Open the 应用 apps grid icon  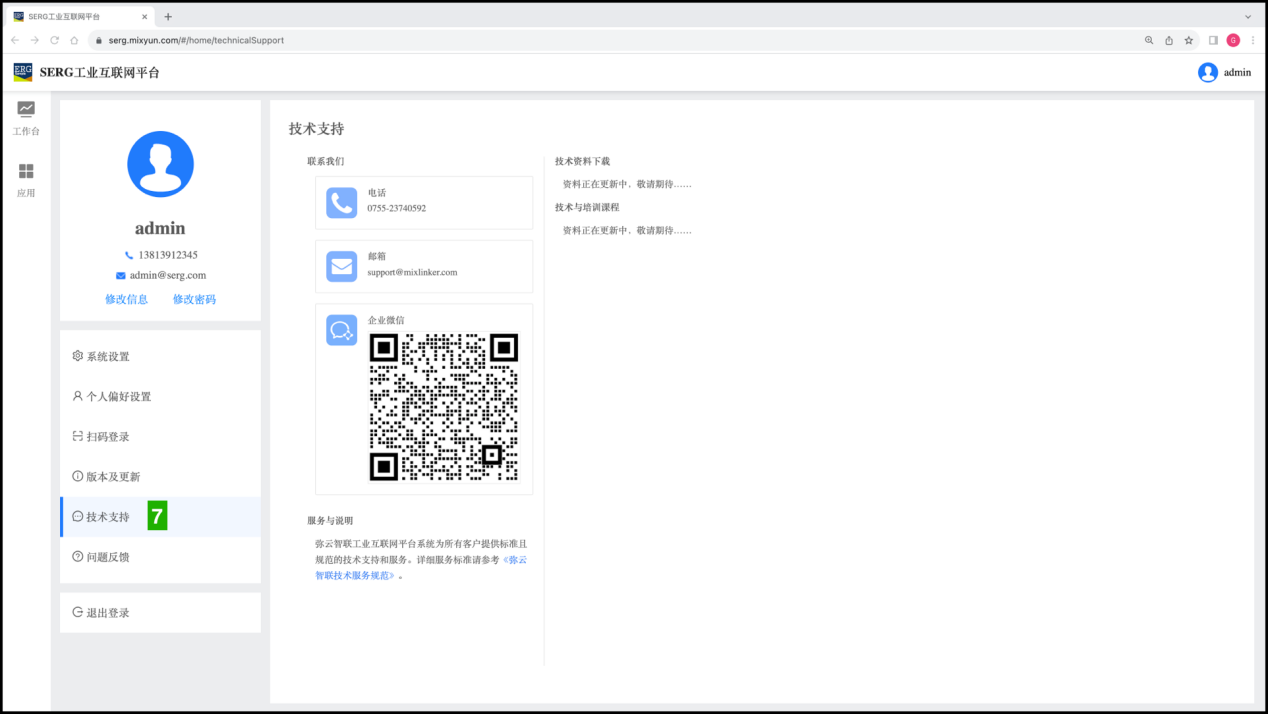(26, 172)
